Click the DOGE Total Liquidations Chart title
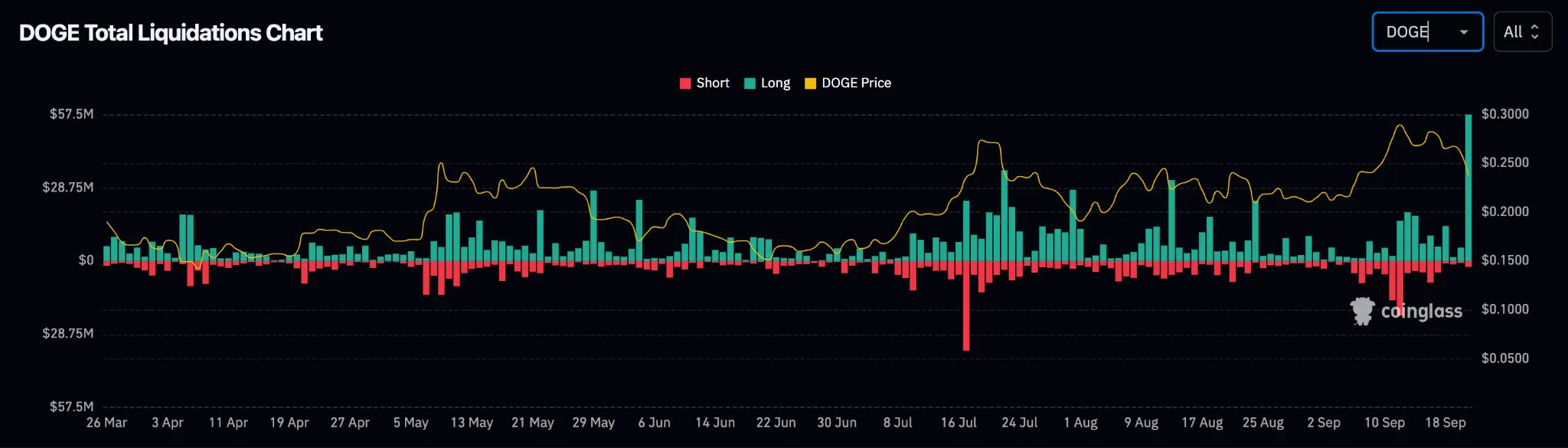Image resolution: width=1568 pixels, height=448 pixels. 171,33
